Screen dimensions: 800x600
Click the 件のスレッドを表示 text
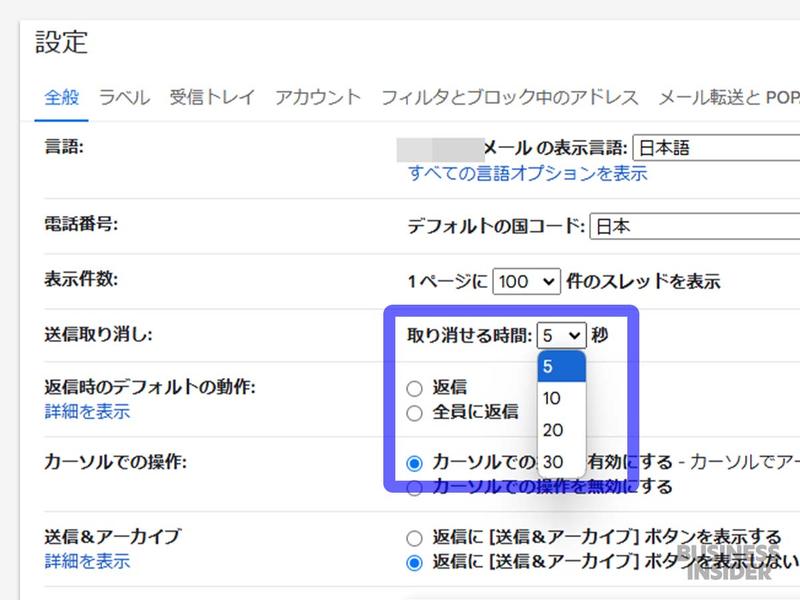coord(643,282)
